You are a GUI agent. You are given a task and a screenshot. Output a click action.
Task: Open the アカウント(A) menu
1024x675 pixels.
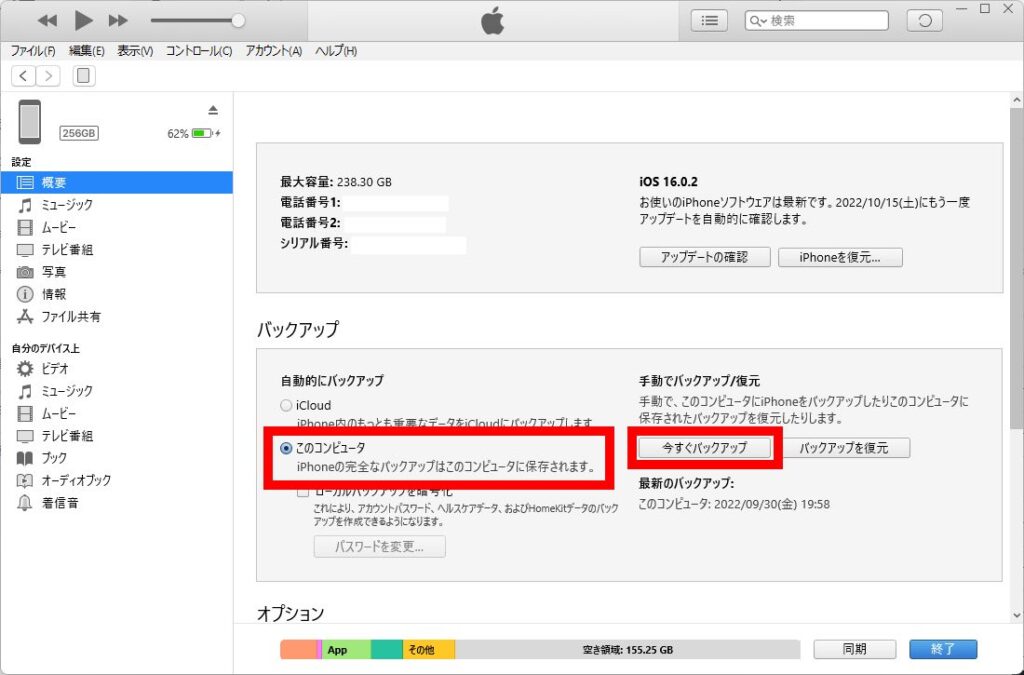pyautogui.click(x=273, y=51)
